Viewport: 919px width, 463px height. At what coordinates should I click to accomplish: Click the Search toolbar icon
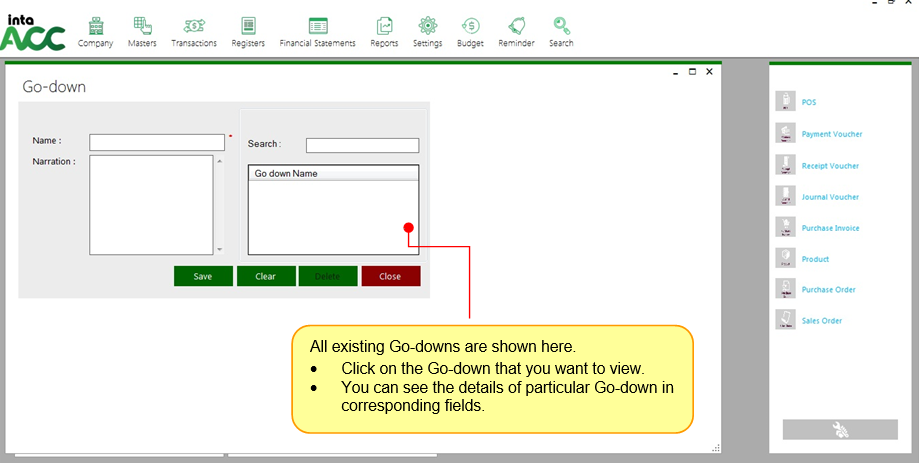click(x=561, y=27)
